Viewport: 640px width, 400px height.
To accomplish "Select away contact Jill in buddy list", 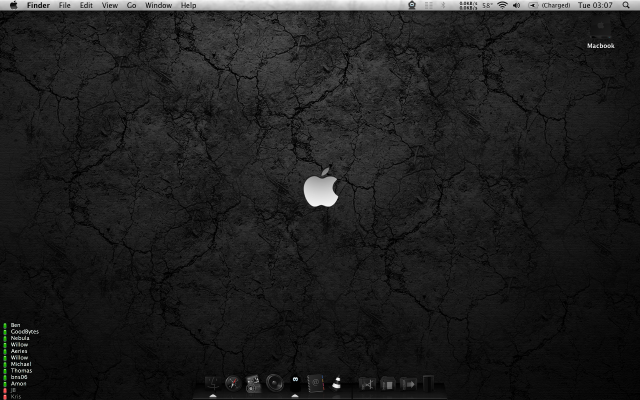I will pos(13,390).
